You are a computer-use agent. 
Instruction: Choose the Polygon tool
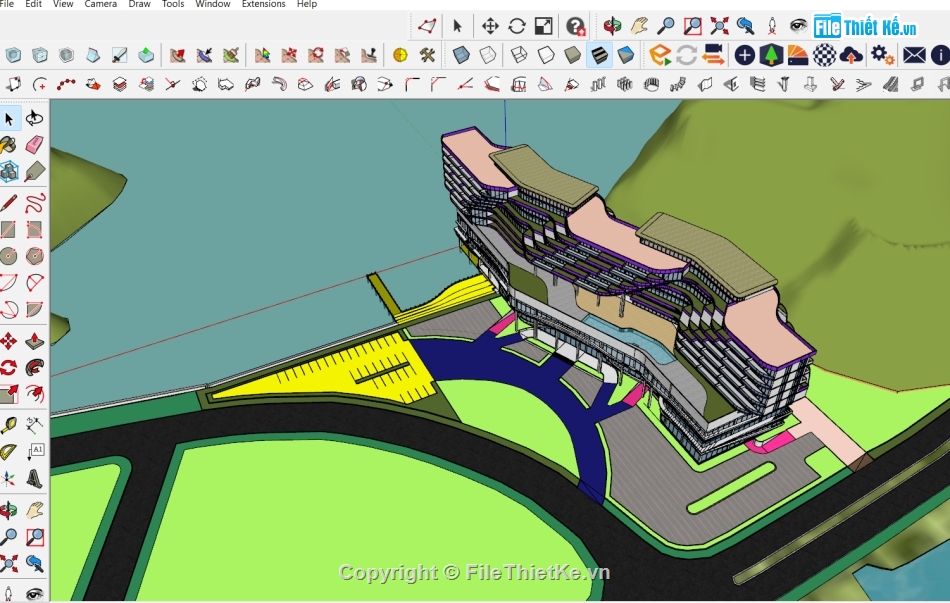(35, 256)
